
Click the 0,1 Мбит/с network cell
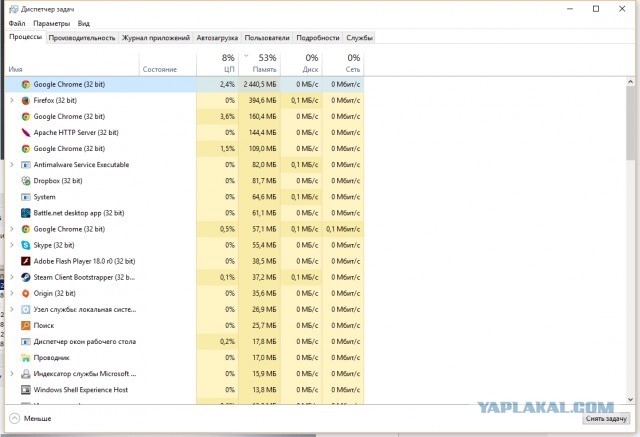343,229
